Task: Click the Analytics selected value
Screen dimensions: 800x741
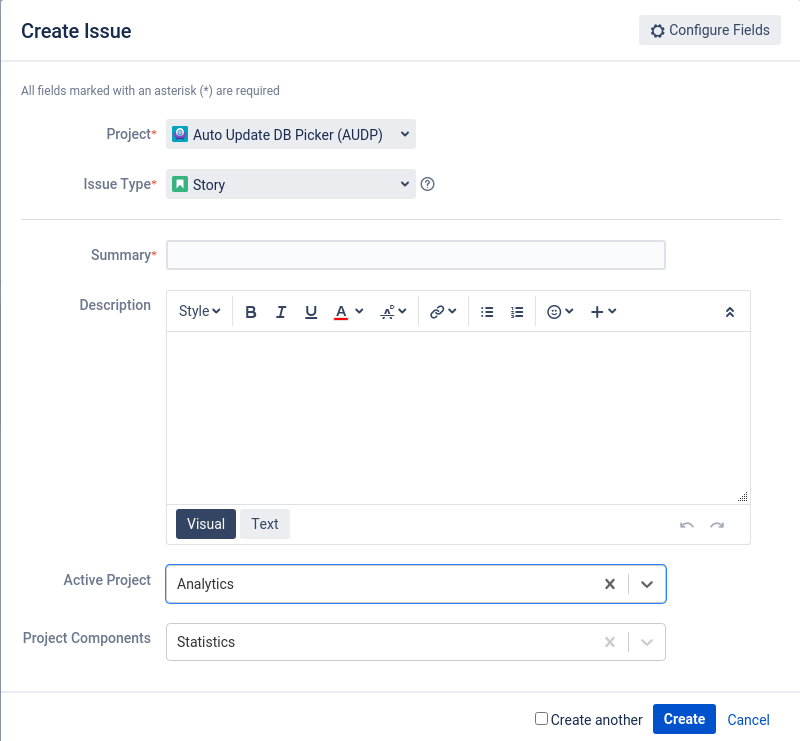Action: click(x=205, y=584)
